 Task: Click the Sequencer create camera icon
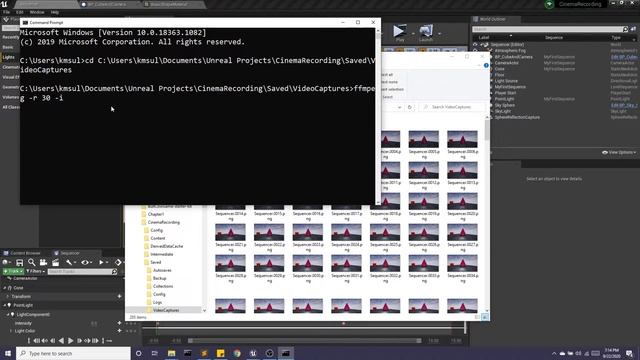coord(43,262)
